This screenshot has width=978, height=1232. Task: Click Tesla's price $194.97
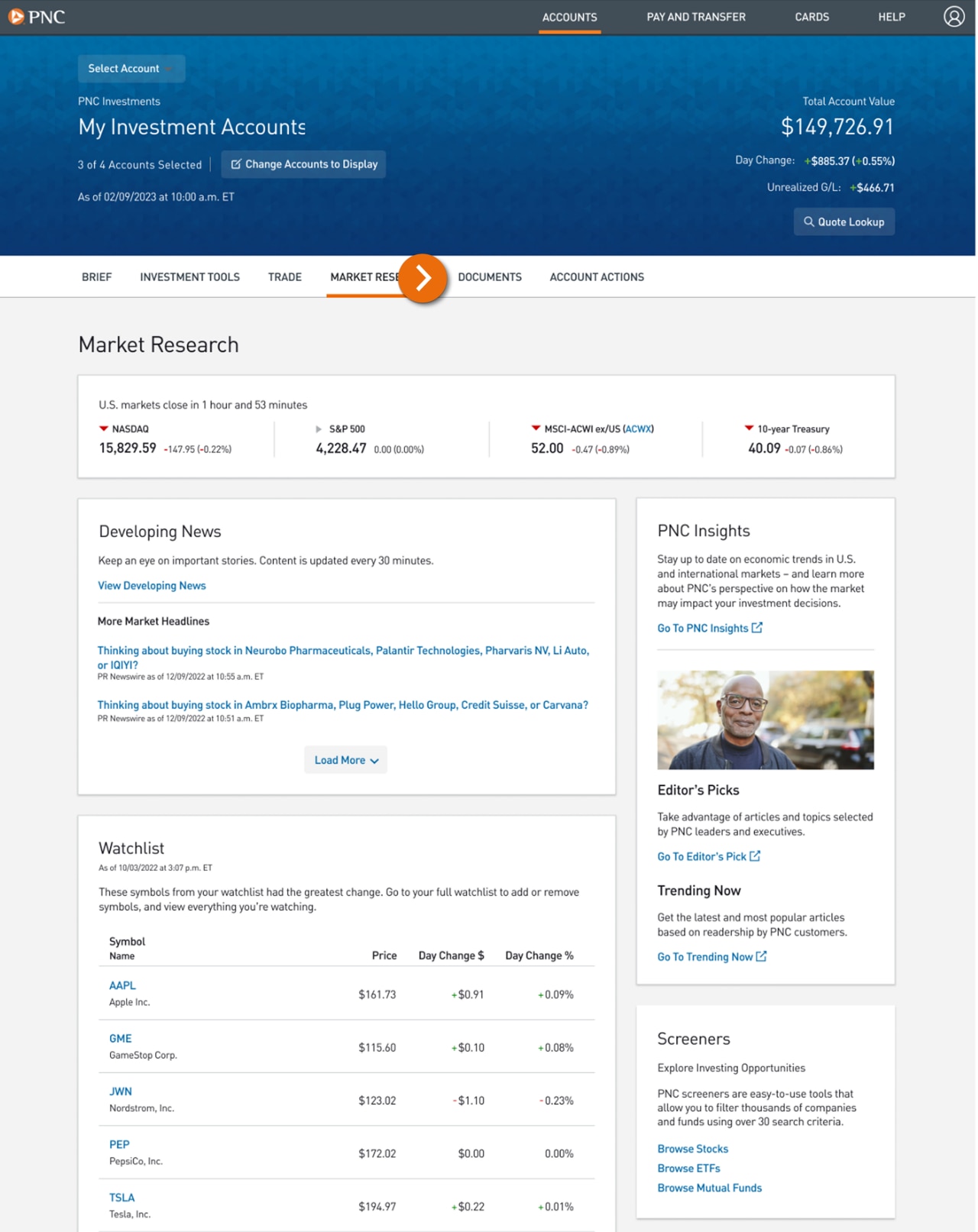point(377,1207)
